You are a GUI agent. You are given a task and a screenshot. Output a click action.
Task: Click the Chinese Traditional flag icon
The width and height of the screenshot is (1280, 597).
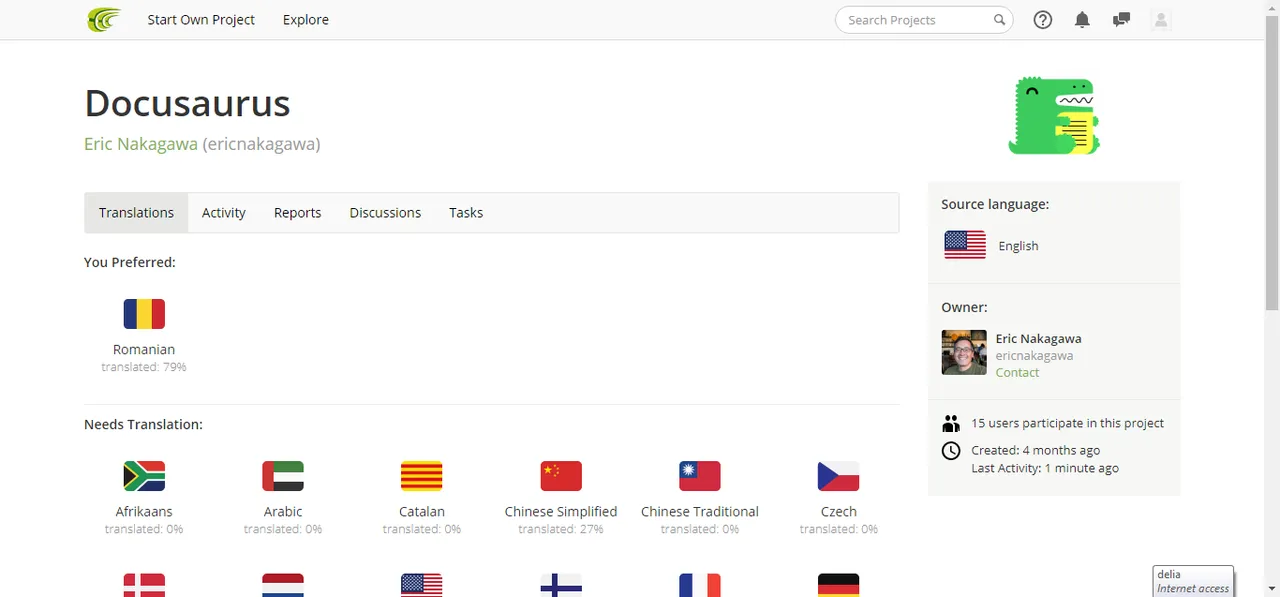(700, 476)
